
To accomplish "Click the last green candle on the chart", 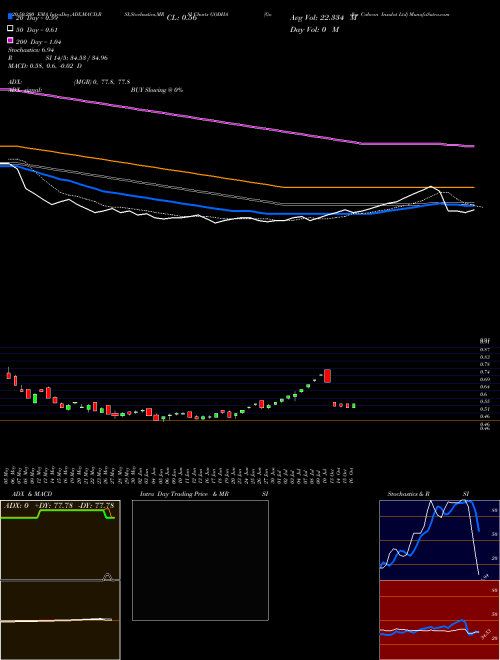I will [354, 406].
